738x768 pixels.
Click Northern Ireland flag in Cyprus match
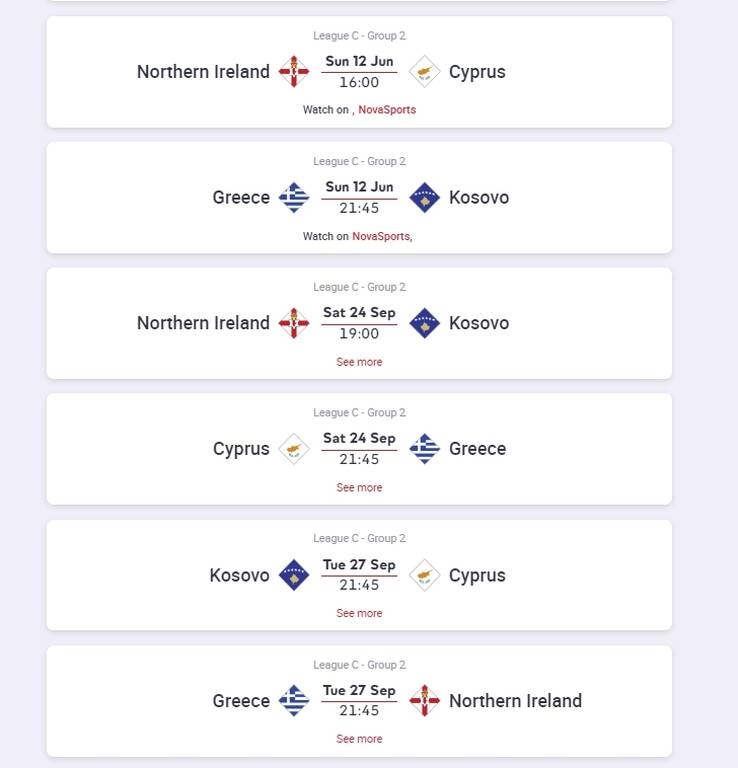[x=294, y=72]
